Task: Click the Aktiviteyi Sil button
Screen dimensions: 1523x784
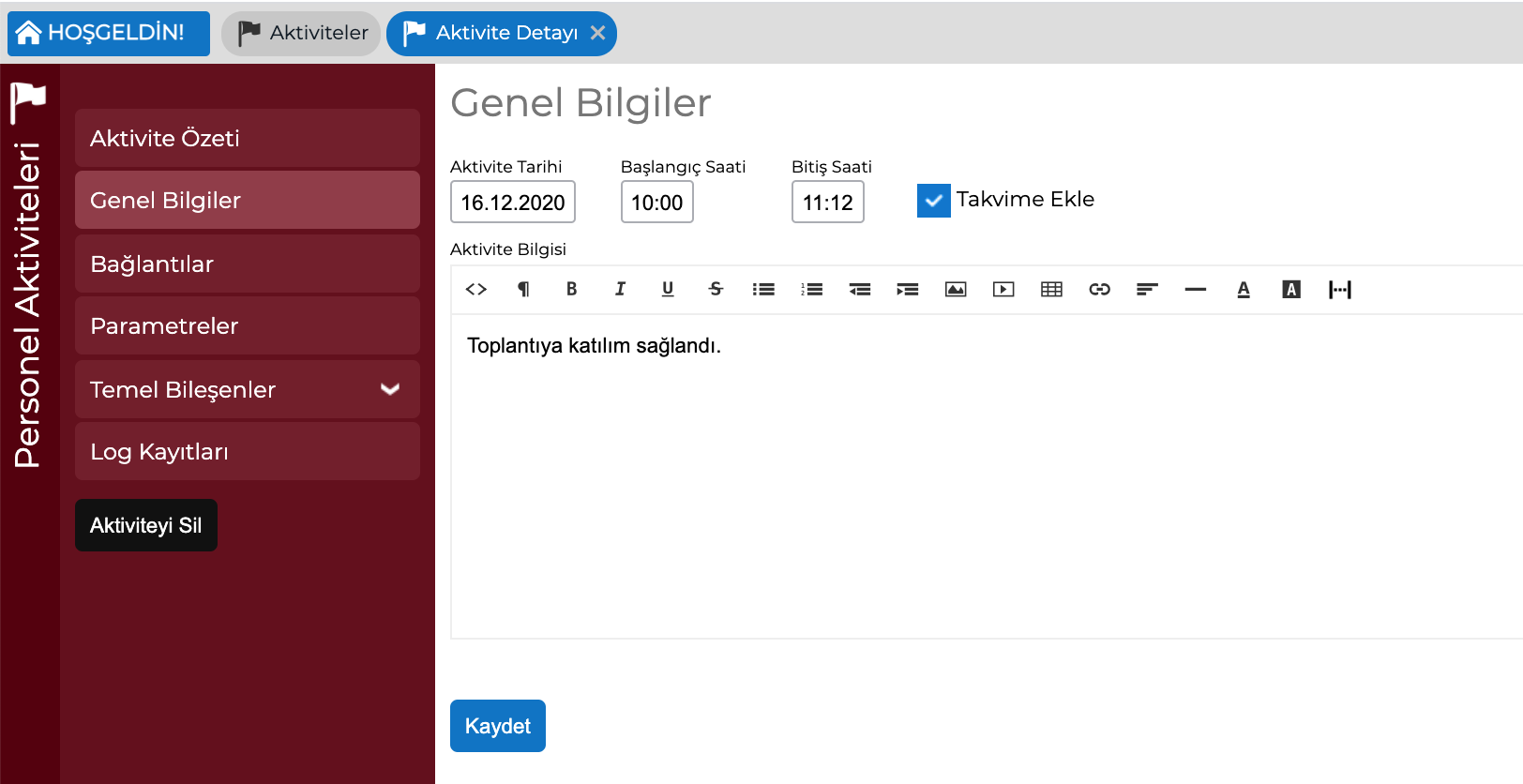Action: tap(146, 525)
